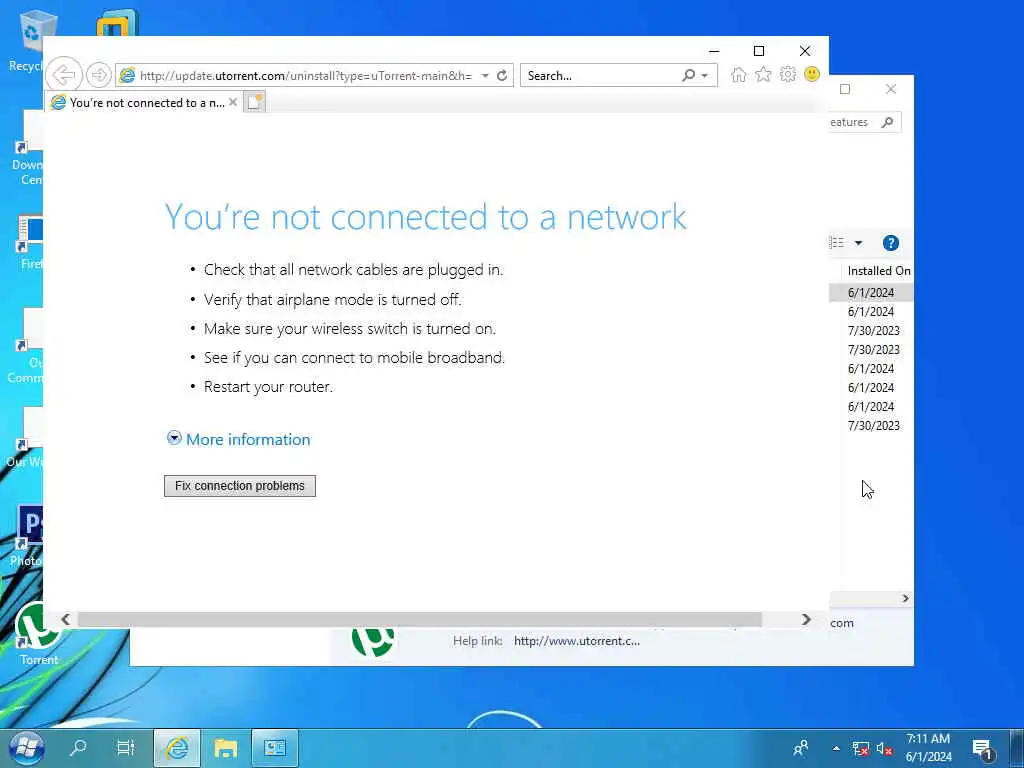Open Windows Start button
Viewport: 1024px width, 768px height.
click(26, 748)
